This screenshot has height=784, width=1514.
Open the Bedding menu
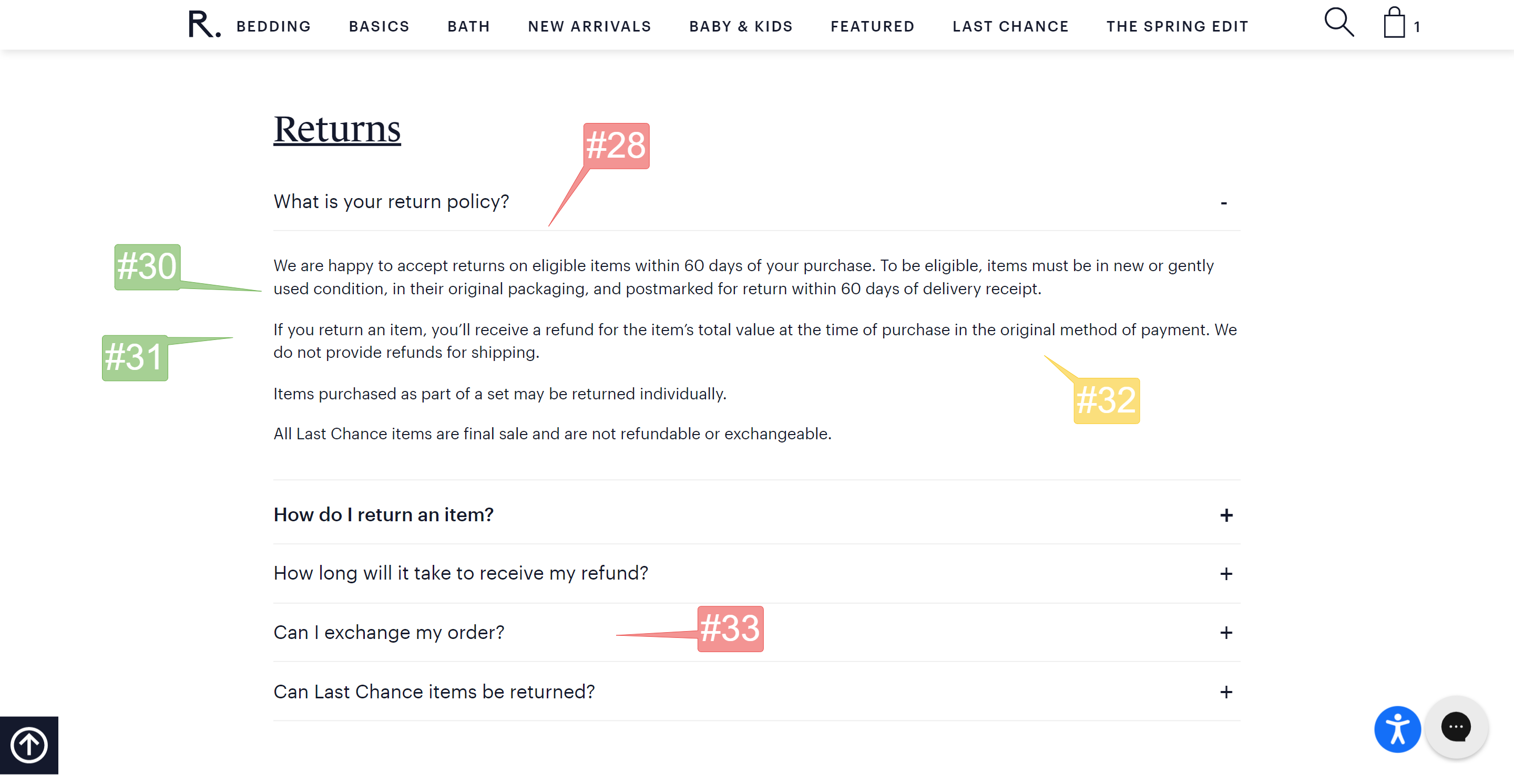click(273, 26)
